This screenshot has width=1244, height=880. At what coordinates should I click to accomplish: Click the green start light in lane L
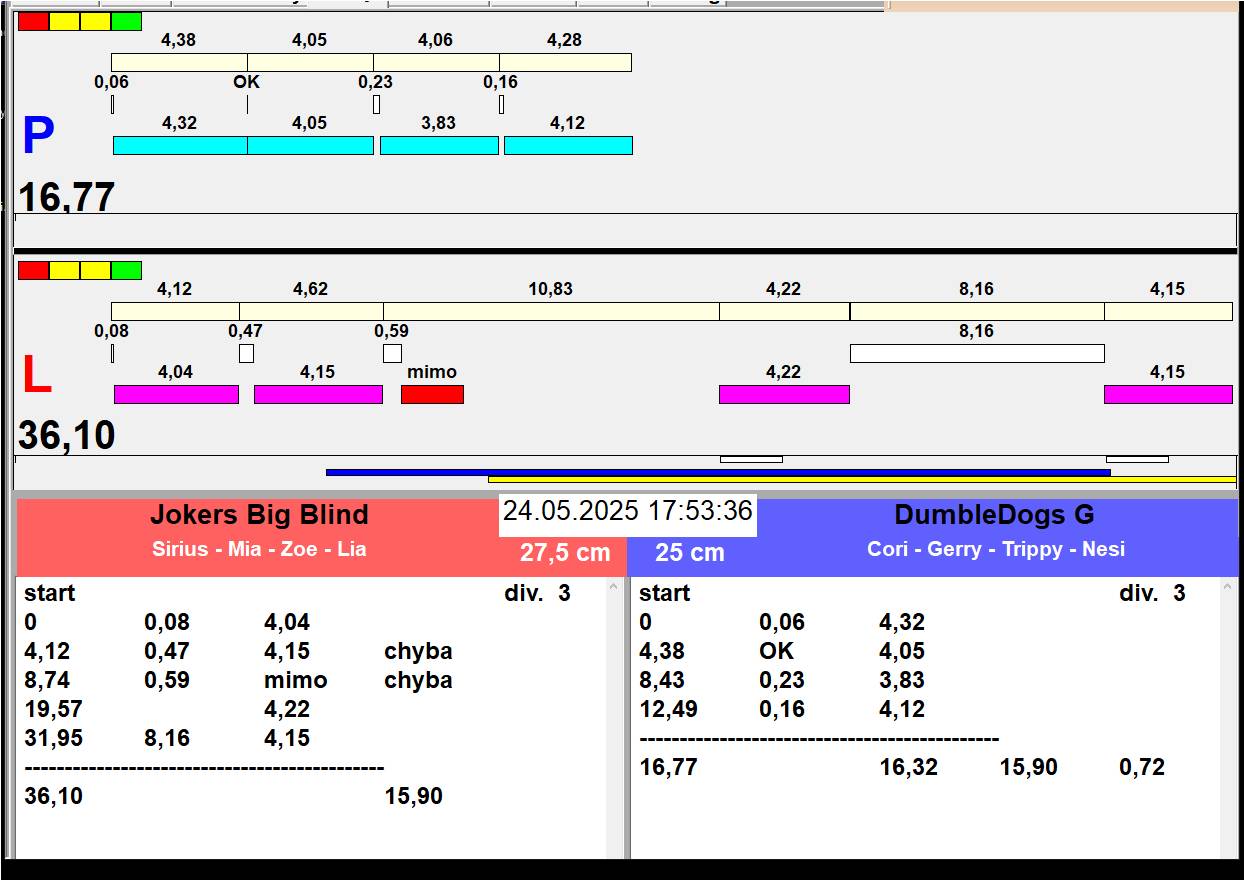coord(126,271)
